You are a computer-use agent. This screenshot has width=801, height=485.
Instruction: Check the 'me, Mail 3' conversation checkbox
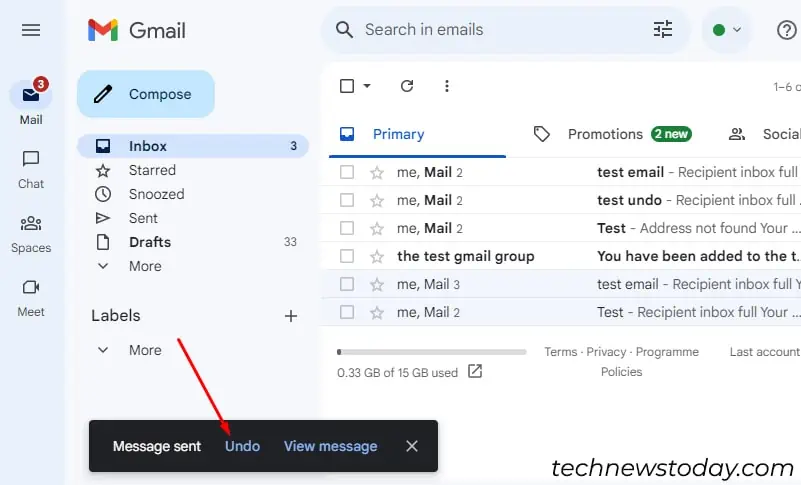point(347,284)
